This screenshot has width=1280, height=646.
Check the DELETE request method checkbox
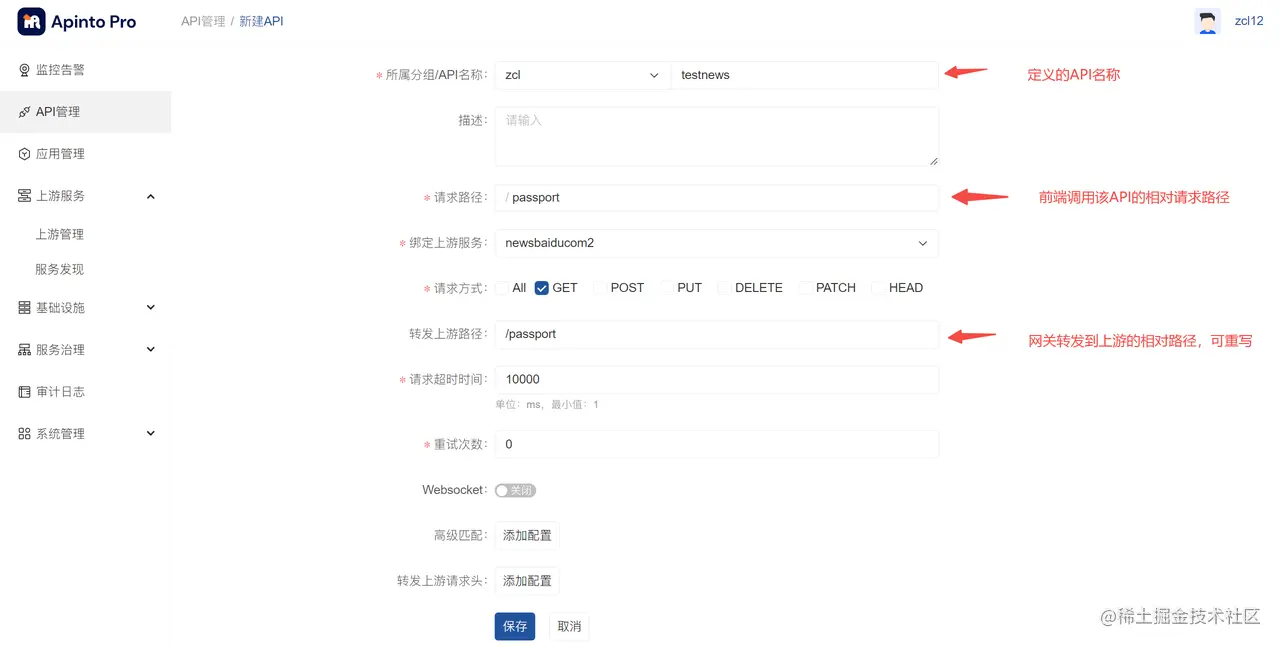(x=725, y=288)
